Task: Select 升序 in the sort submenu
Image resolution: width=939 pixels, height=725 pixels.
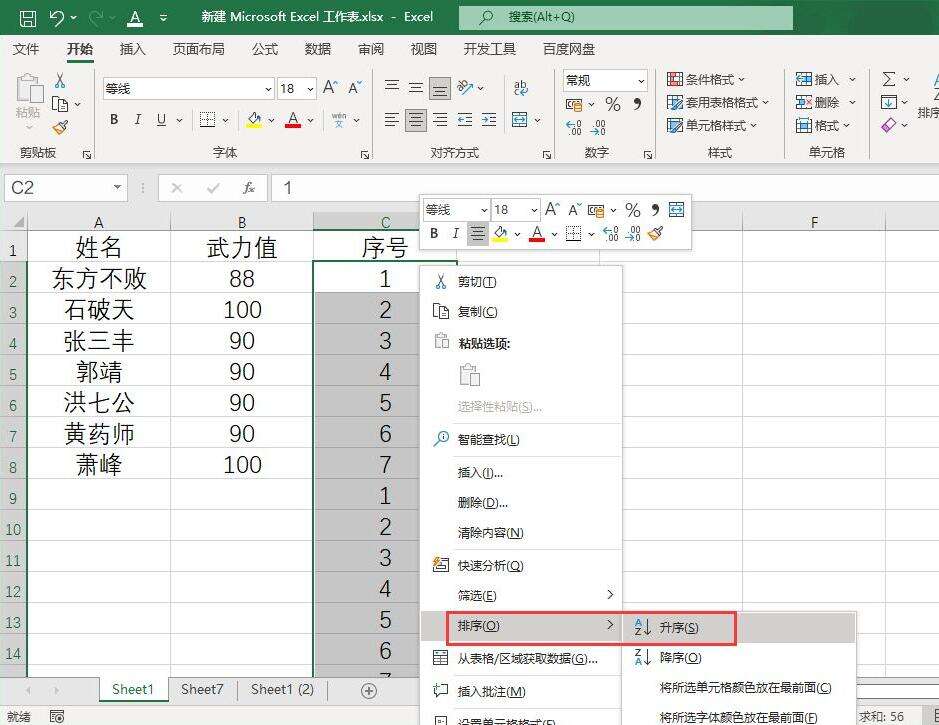Action: click(678, 628)
